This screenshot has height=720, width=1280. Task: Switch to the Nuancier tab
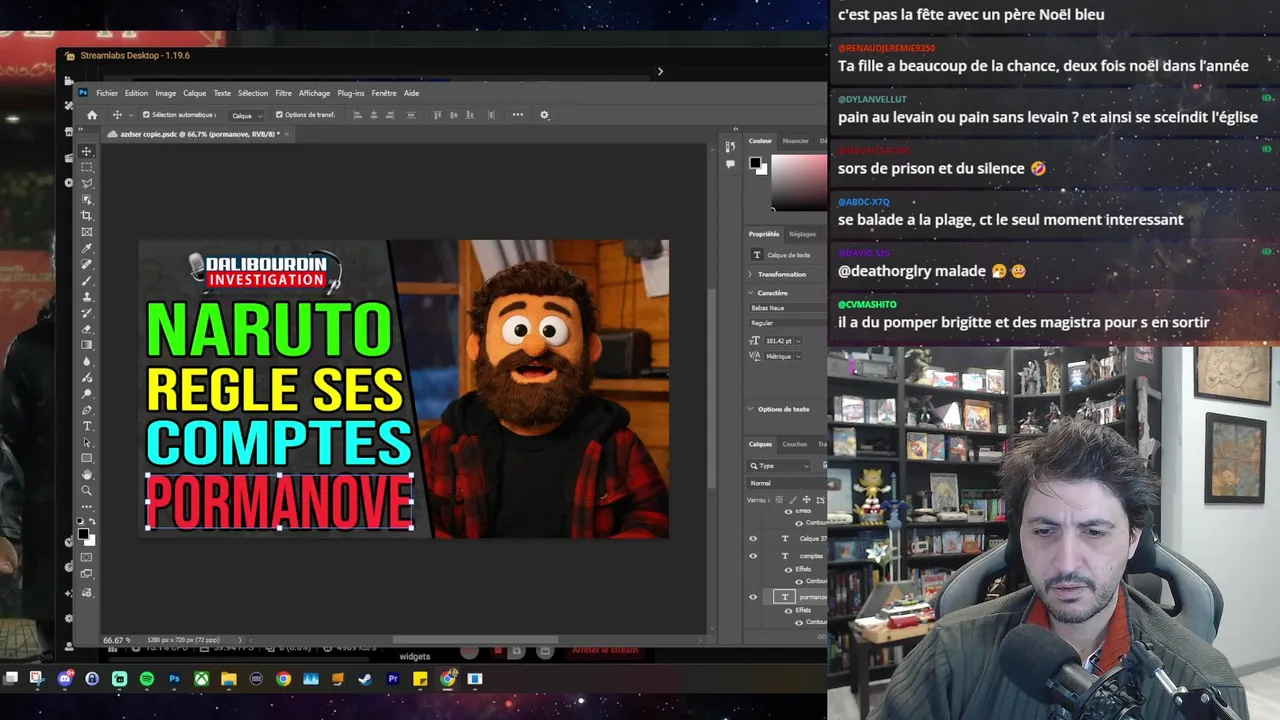tap(796, 141)
